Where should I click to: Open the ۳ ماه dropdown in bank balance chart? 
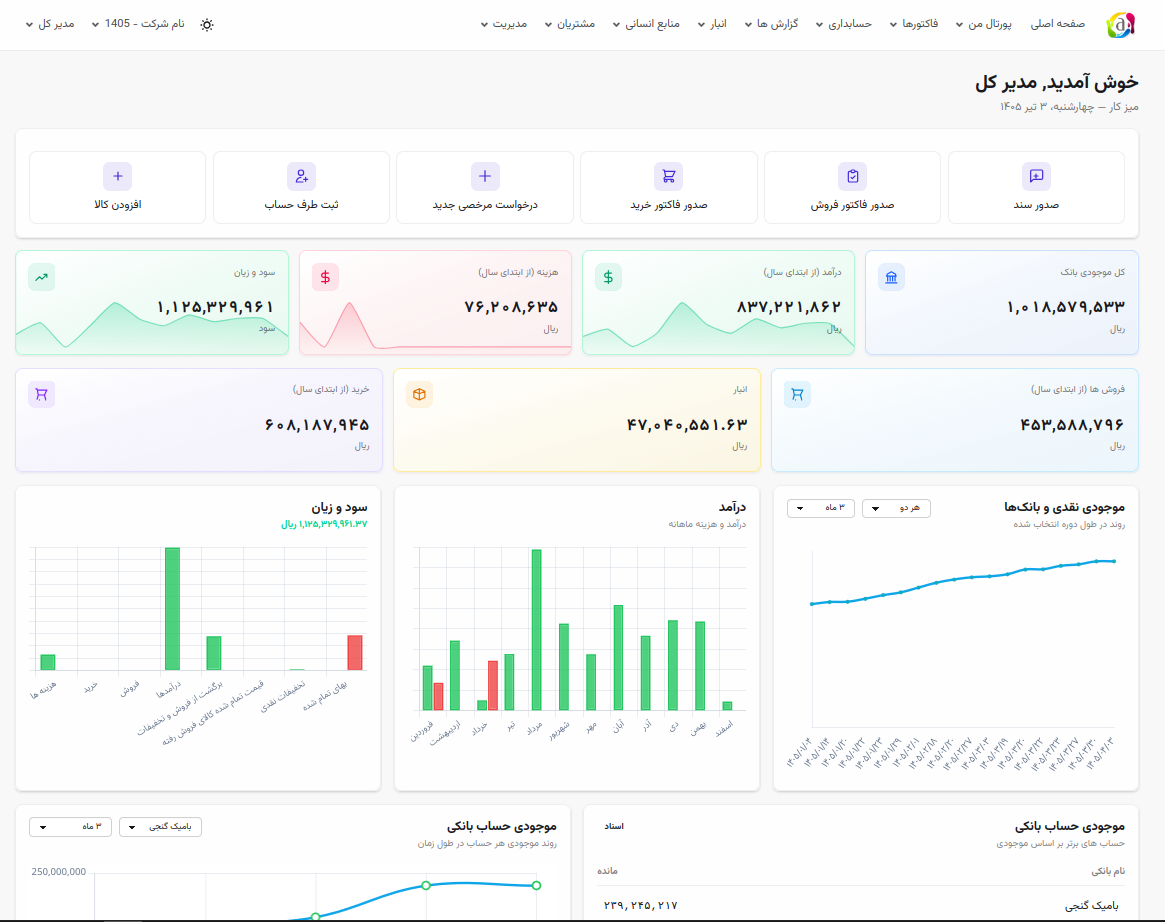(x=70, y=827)
